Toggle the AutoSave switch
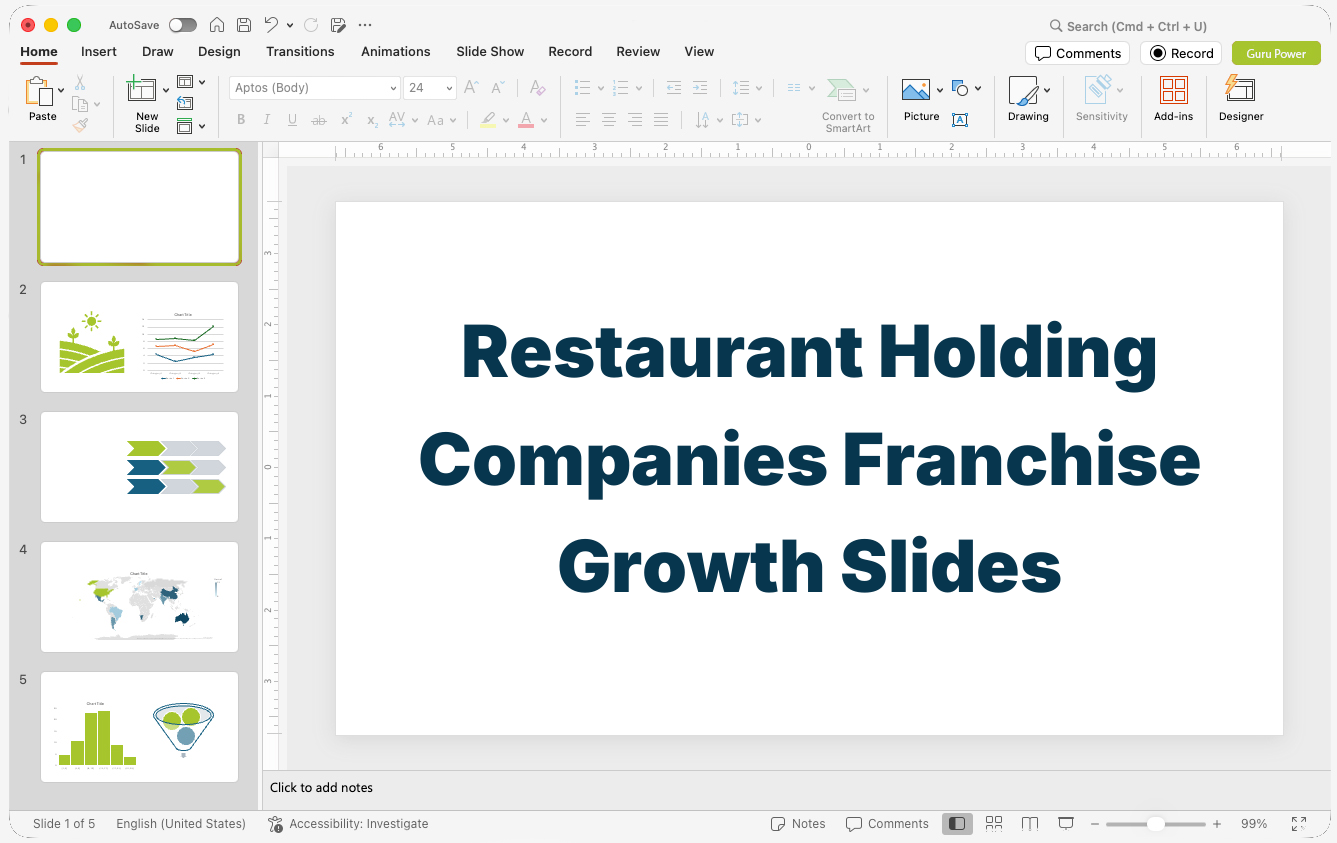The image size is (1337, 843). pos(183,25)
